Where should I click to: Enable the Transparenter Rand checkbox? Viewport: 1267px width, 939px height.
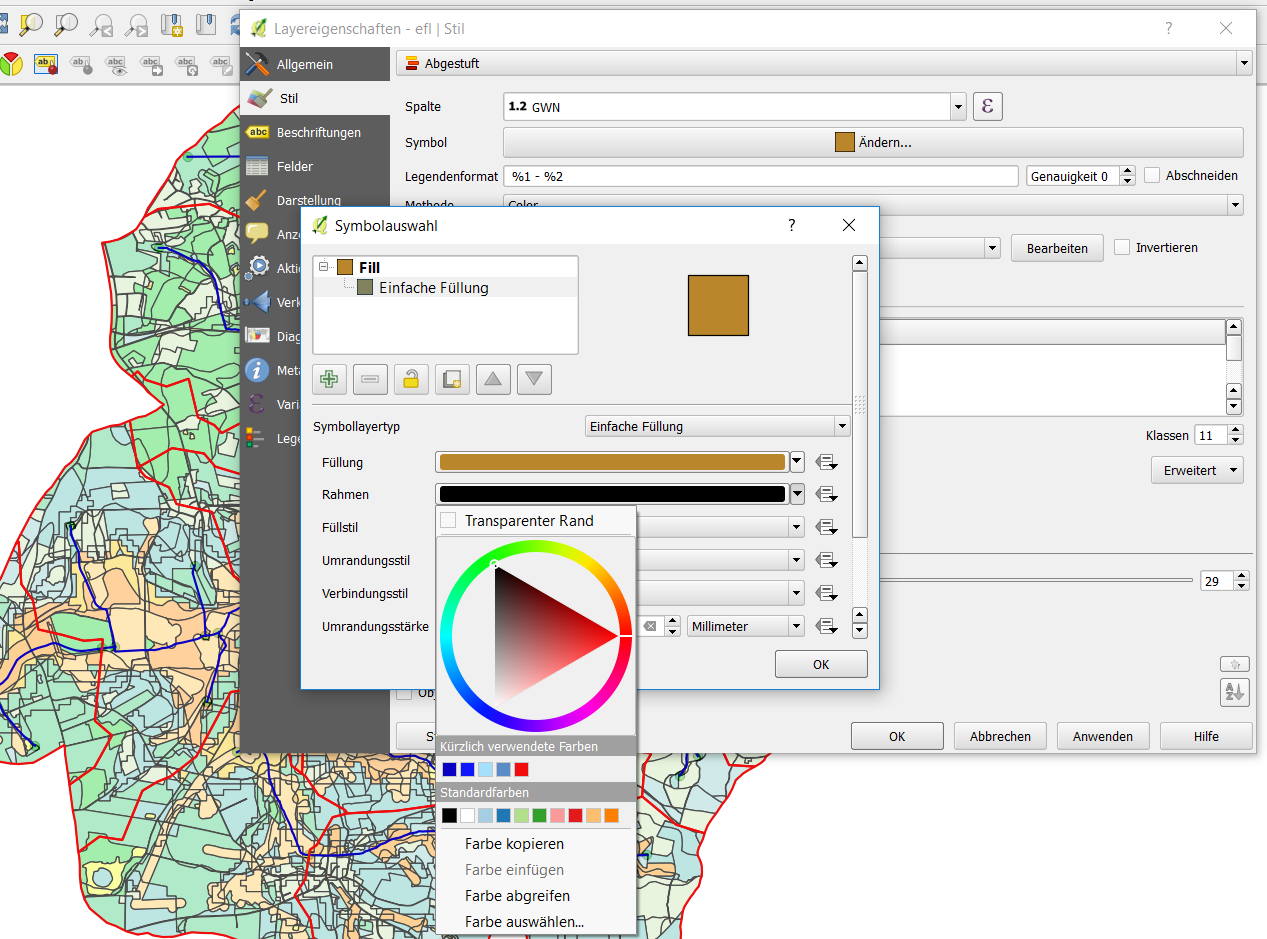click(x=449, y=521)
